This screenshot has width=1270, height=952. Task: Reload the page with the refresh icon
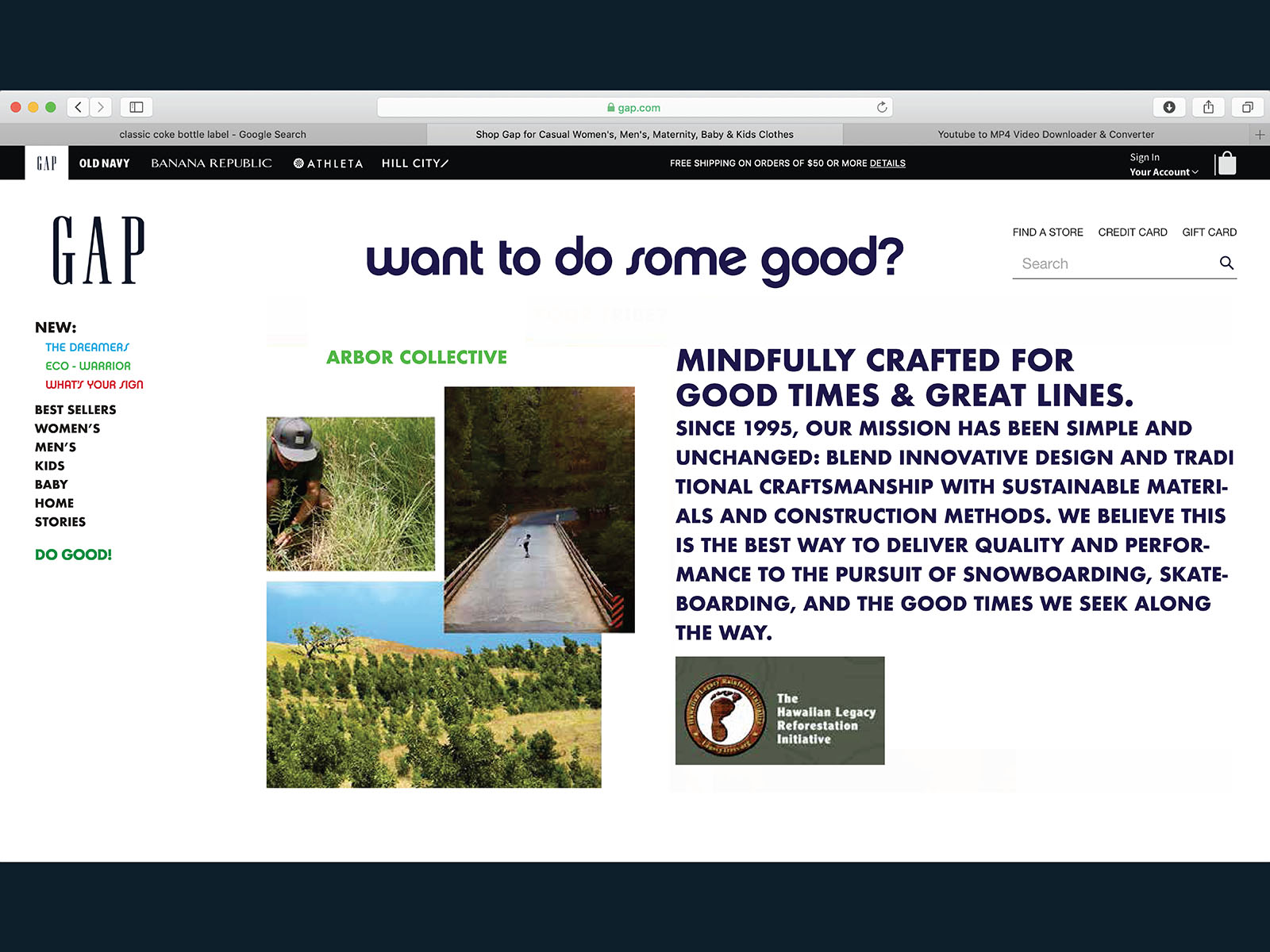pos(882,107)
